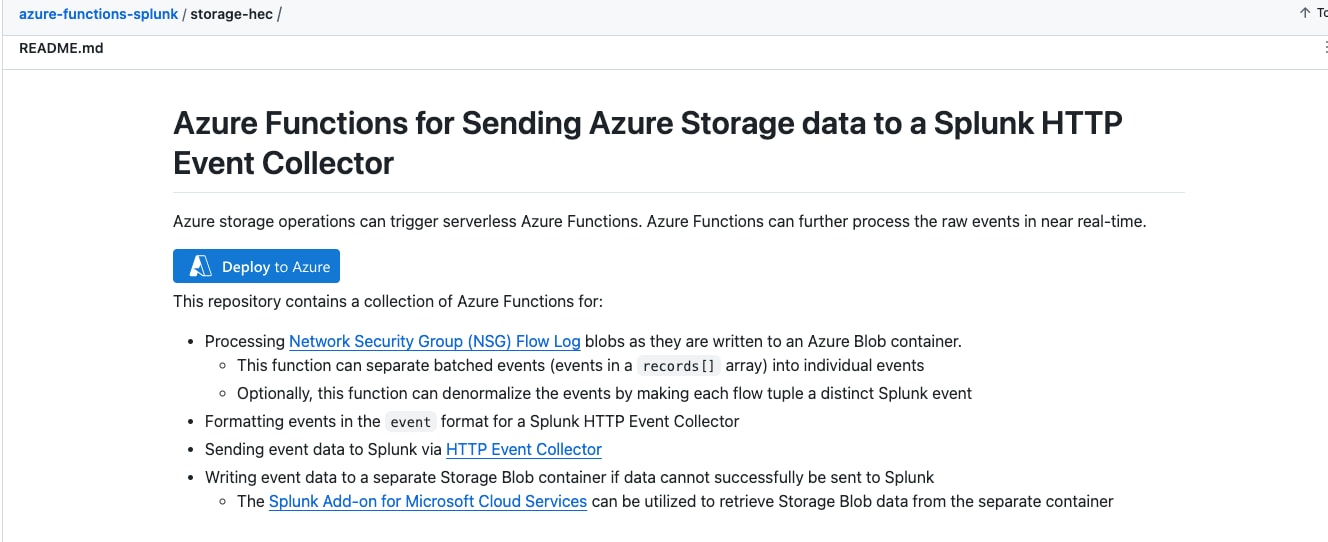1328x542 pixels.
Task: Click 'This function can separate batched events' bullet
Action: pos(435,365)
